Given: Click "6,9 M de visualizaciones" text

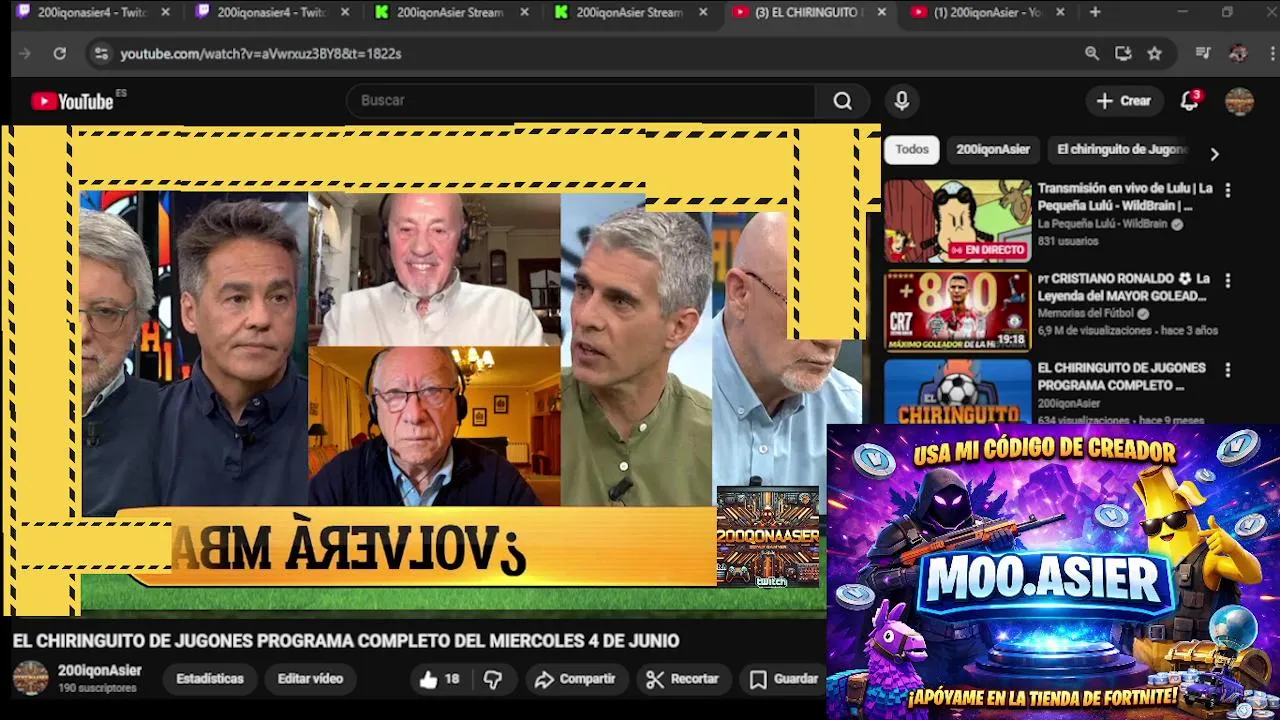Looking at the screenshot, I should click(x=1095, y=330).
